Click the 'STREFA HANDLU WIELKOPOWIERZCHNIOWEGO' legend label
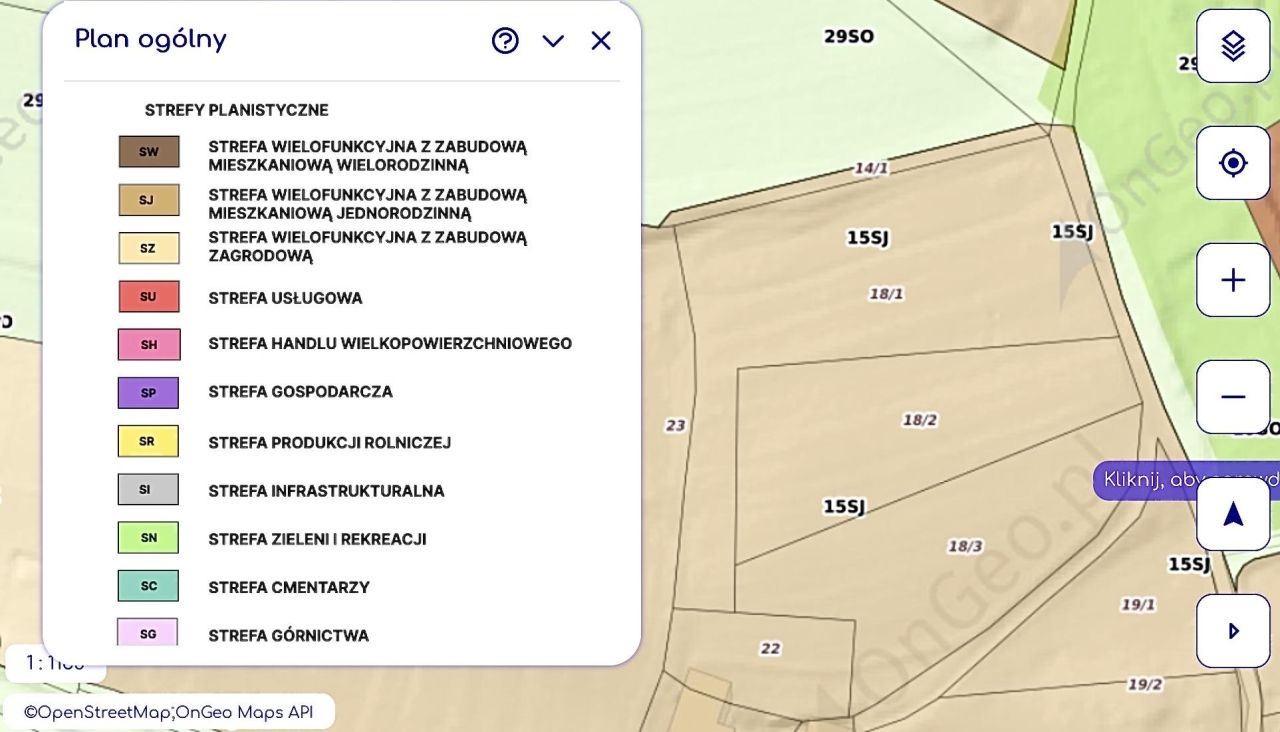Image resolution: width=1280 pixels, height=732 pixels. [x=390, y=343]
